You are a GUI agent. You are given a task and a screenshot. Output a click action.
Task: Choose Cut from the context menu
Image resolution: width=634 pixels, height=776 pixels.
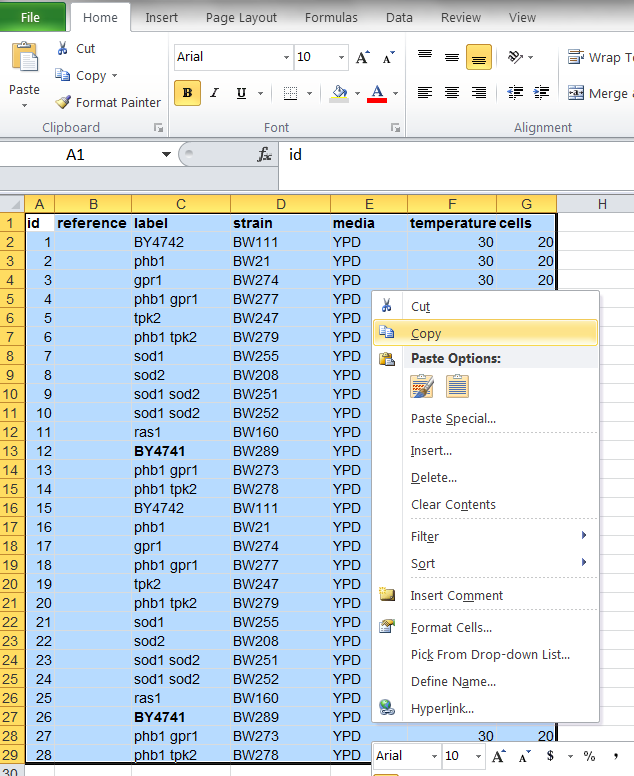(x=485, y=307)
